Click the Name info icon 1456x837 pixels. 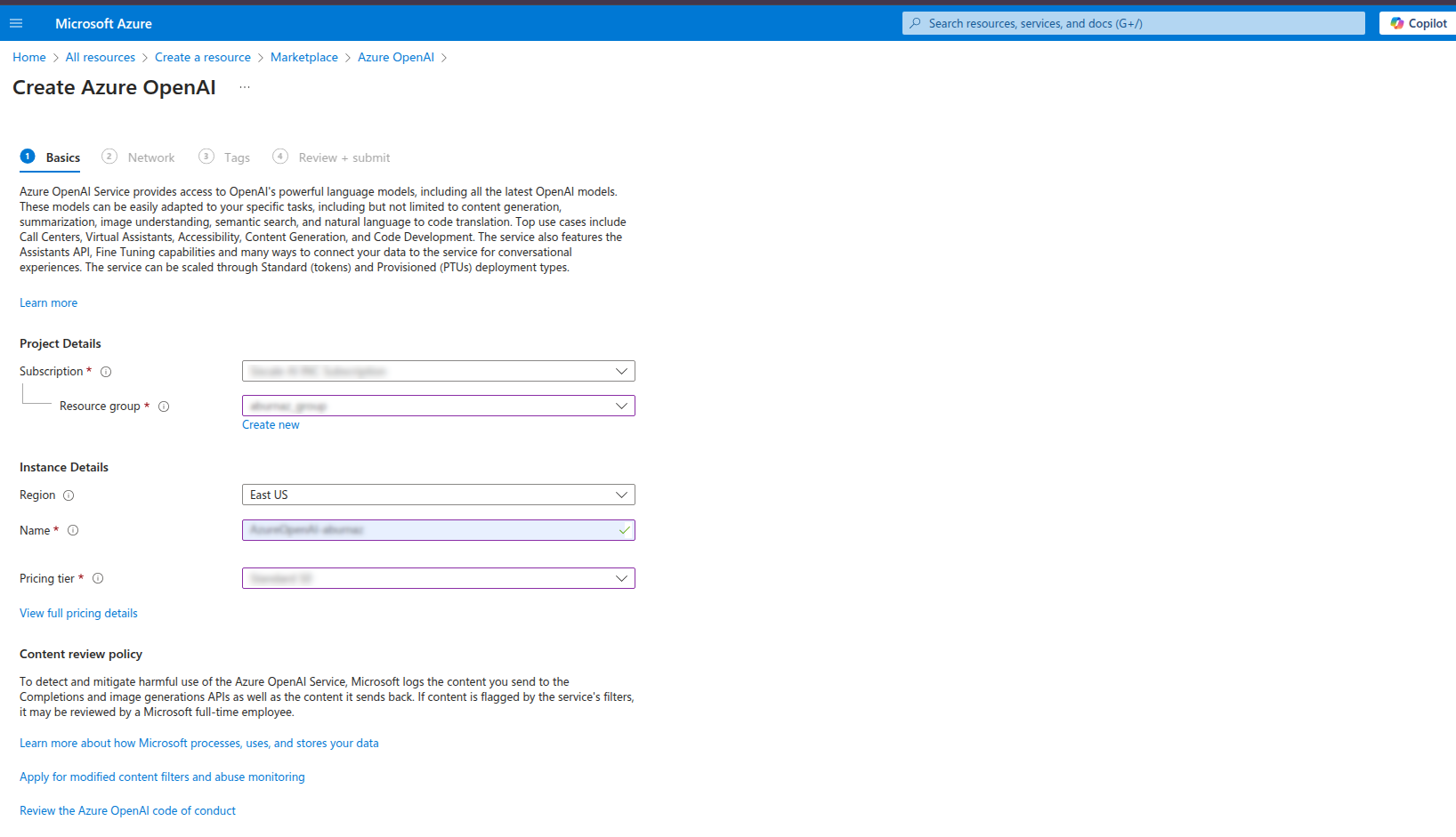[73, 530]
